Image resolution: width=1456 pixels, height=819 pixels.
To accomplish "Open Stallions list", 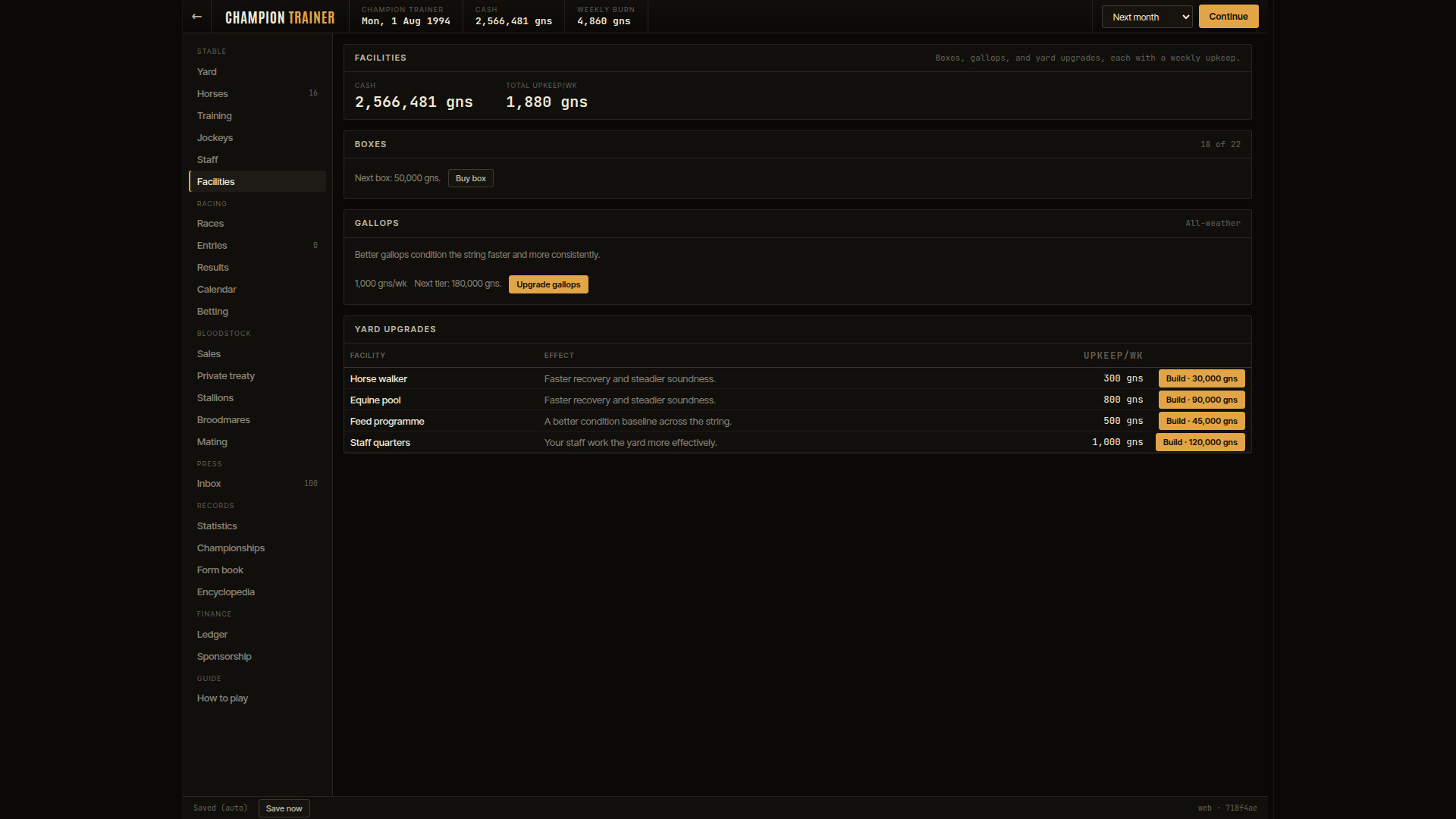I will 258,398.
